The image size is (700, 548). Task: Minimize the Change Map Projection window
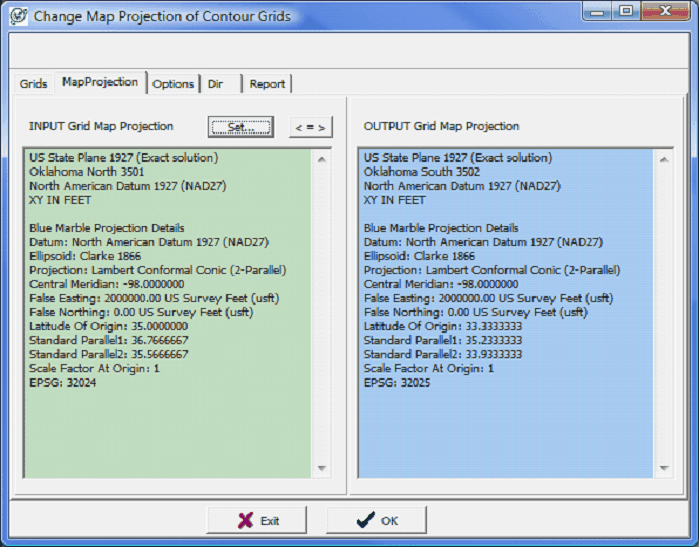(597, 11)
